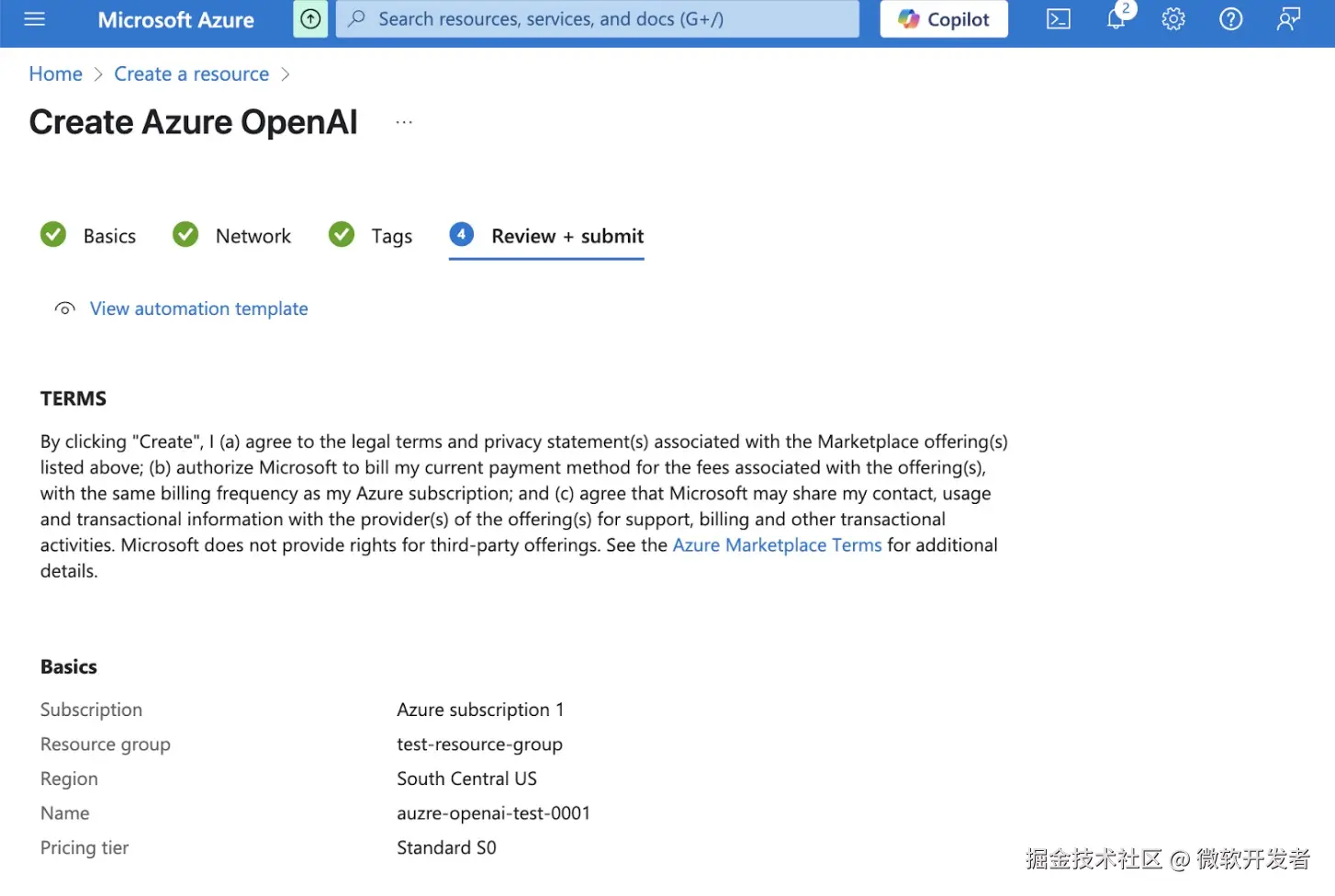Viewport: 1335px width, 896px height.
Task: Click the Subscription label
Action: [91, 710]
